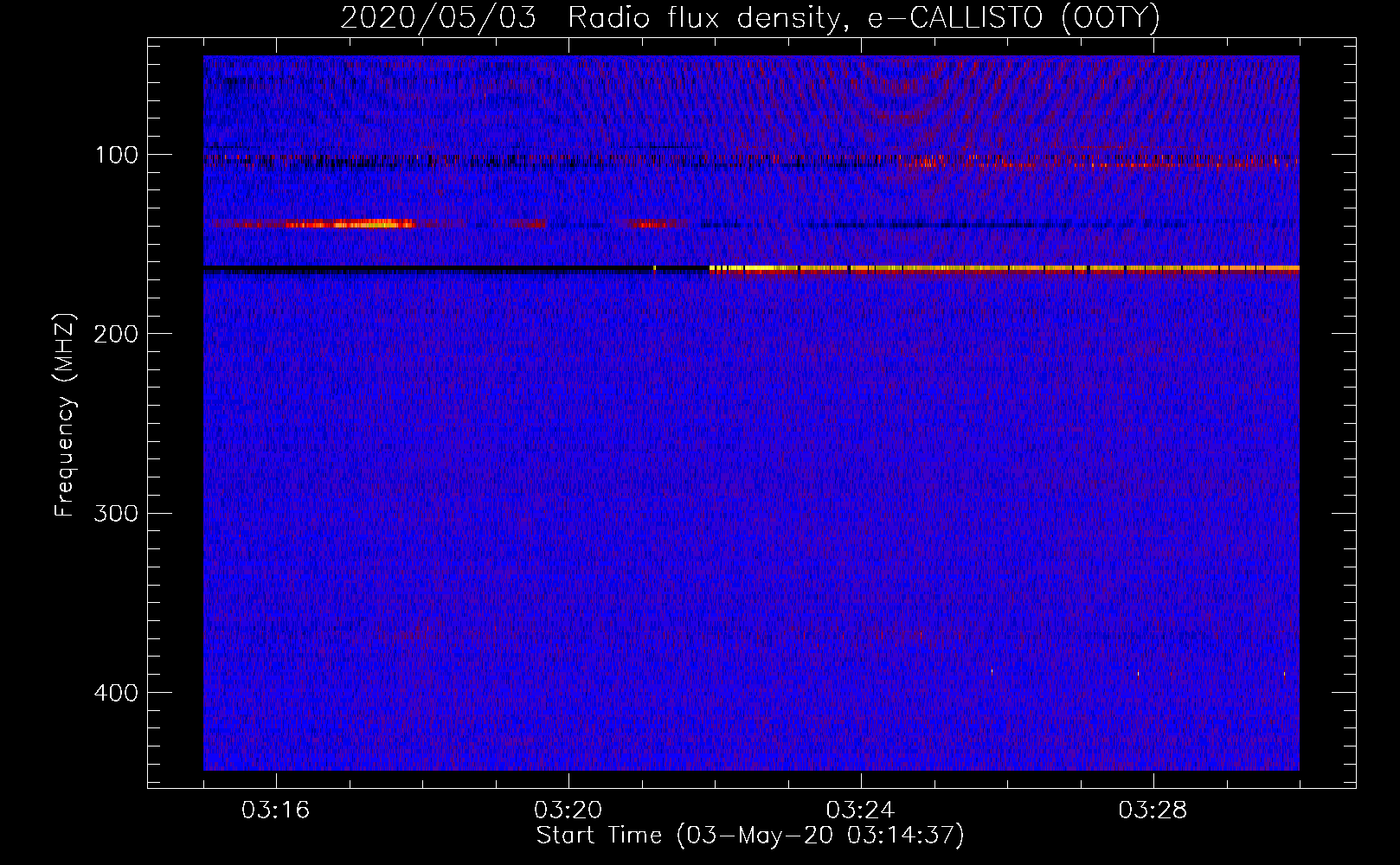1400x865 pixels.
Task: Click the 200 frequency tick label
Action: (116, 334)
